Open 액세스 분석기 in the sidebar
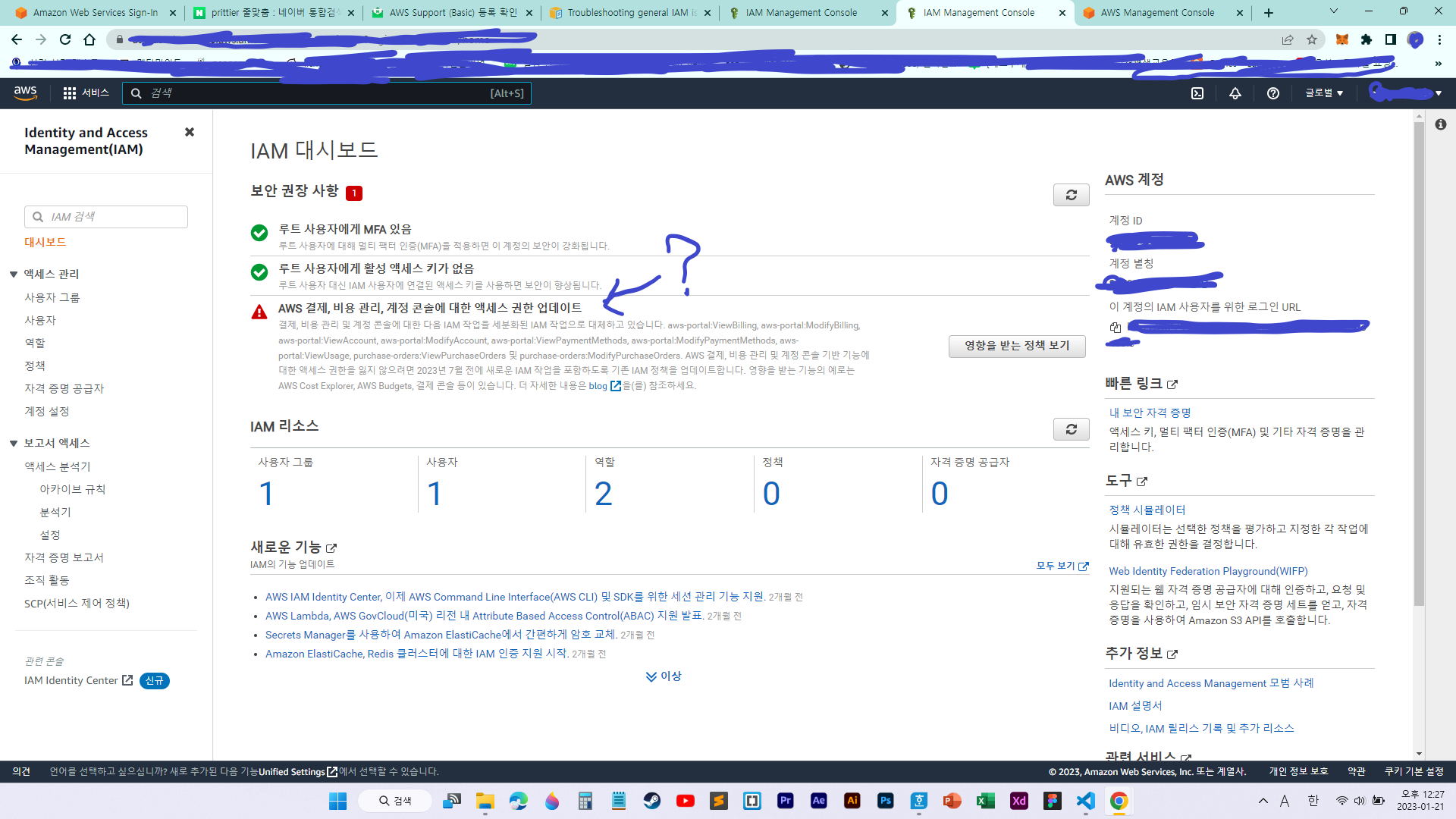The width and height of the screenshot is (1456, 819). [58, 466]
